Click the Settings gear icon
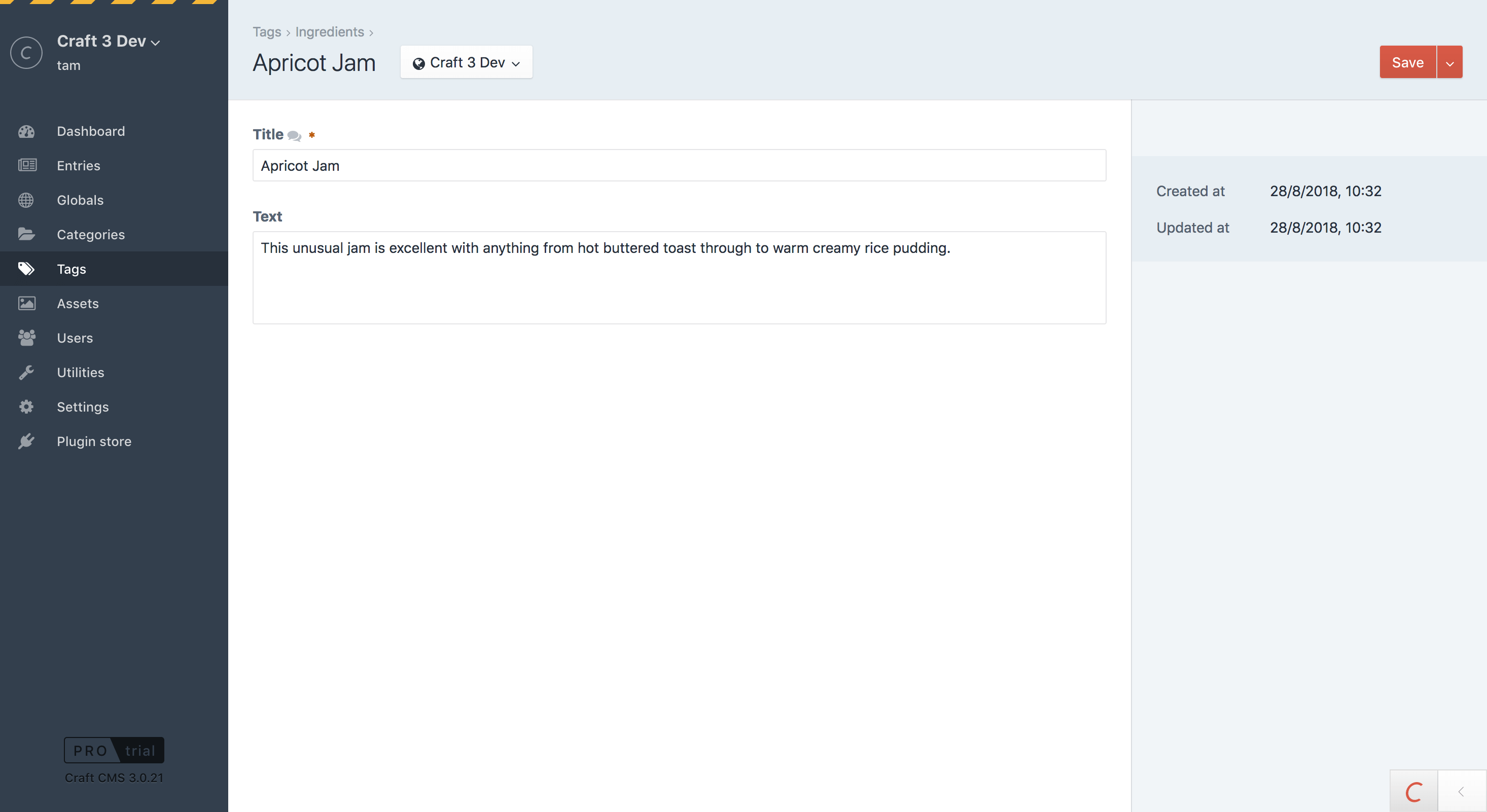Screen dimensions: 1487x812 26,407
